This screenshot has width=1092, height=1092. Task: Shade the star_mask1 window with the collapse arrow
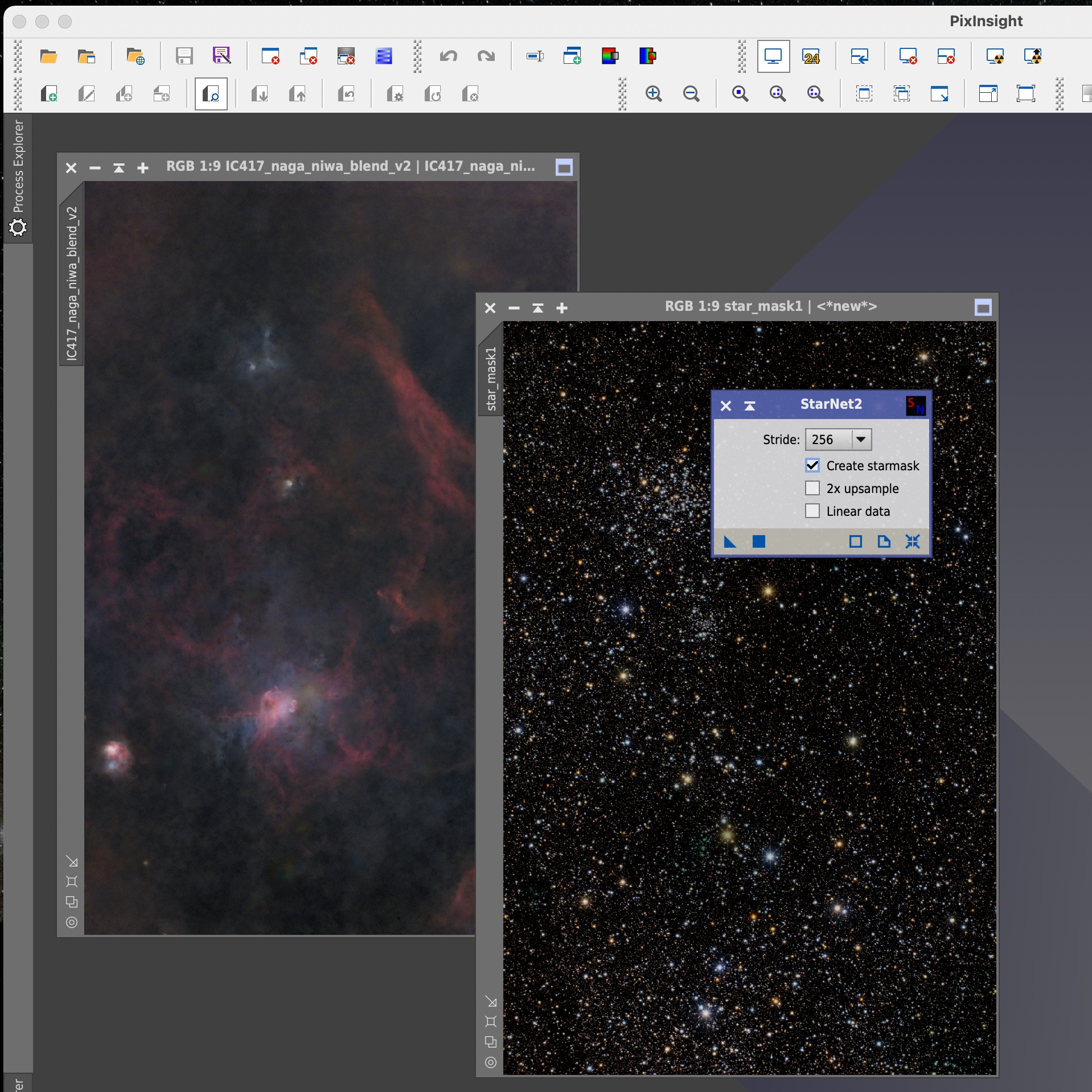coord(538,308)
